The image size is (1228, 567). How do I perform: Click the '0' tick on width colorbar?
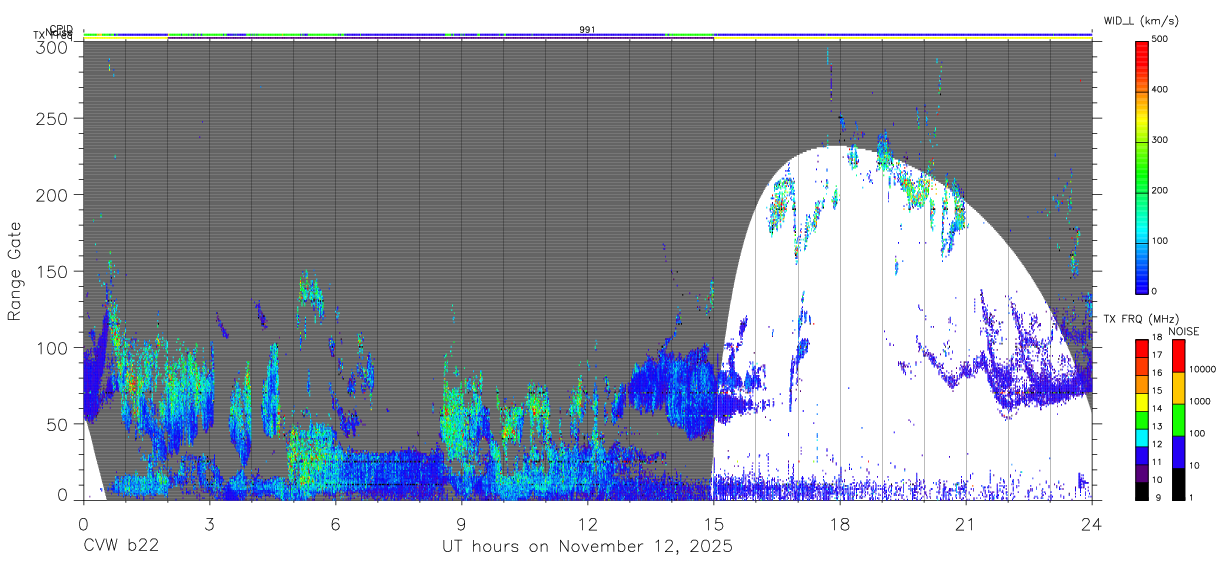click(x=1155, y=291)
